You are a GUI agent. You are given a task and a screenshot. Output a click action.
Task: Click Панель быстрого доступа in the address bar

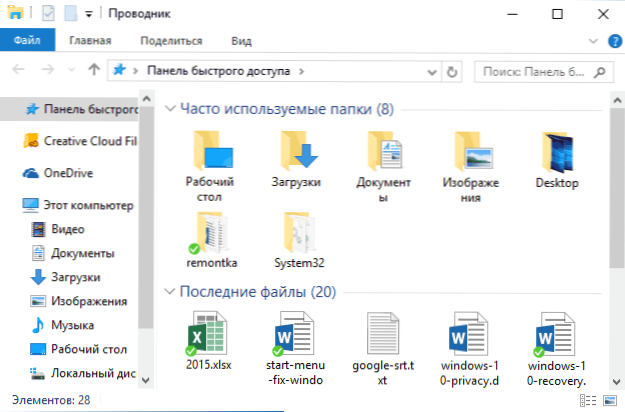(218, 71)
